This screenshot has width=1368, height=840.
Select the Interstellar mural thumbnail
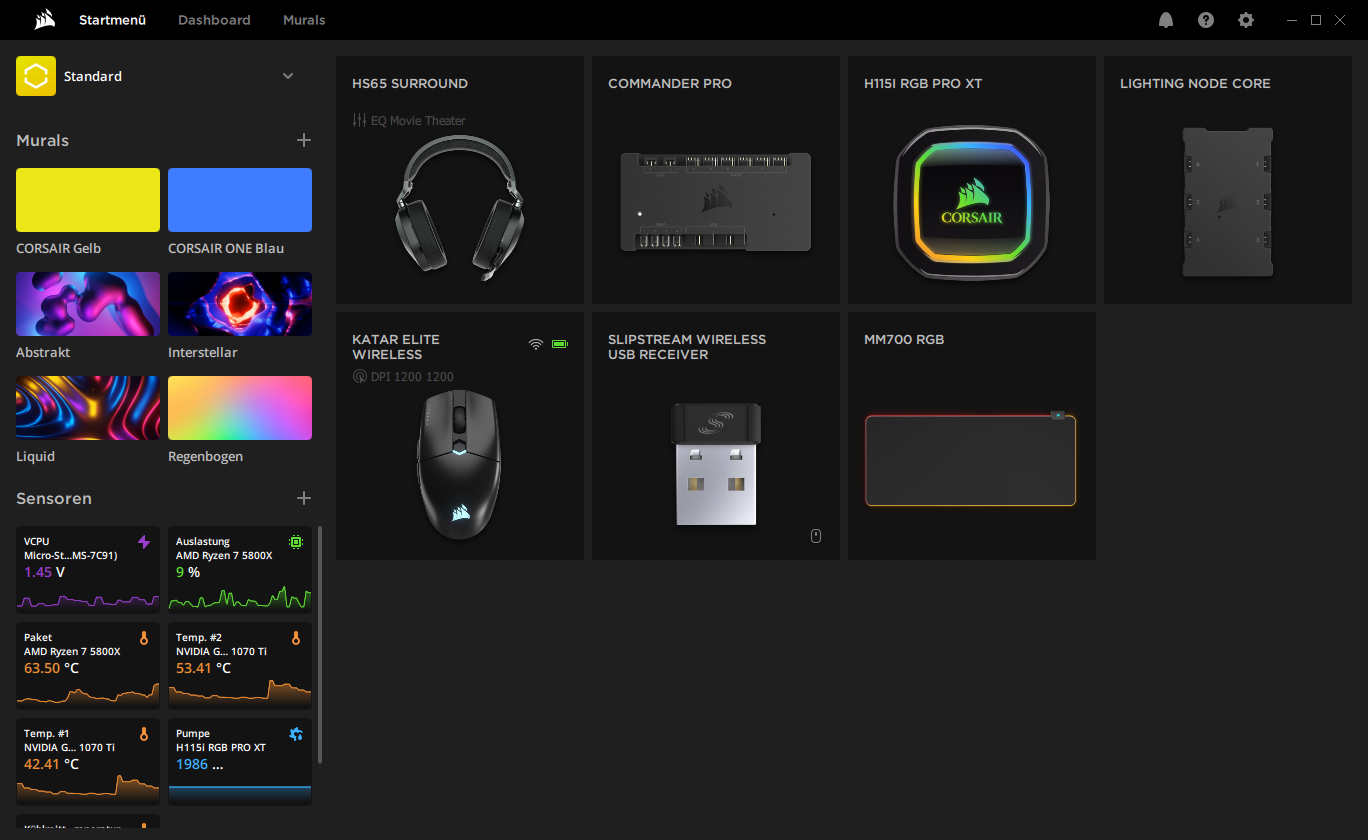(240, 304)
